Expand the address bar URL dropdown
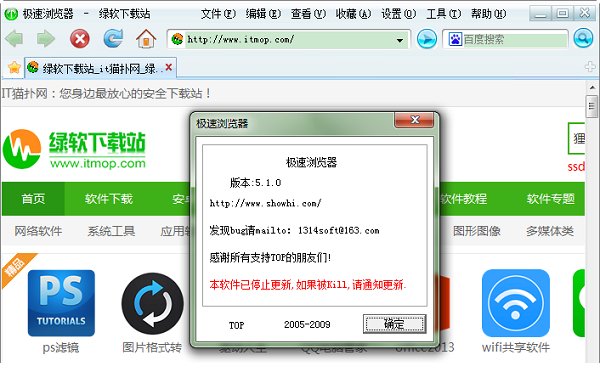Screen dimensions: 600x377 tap(400, 40)
